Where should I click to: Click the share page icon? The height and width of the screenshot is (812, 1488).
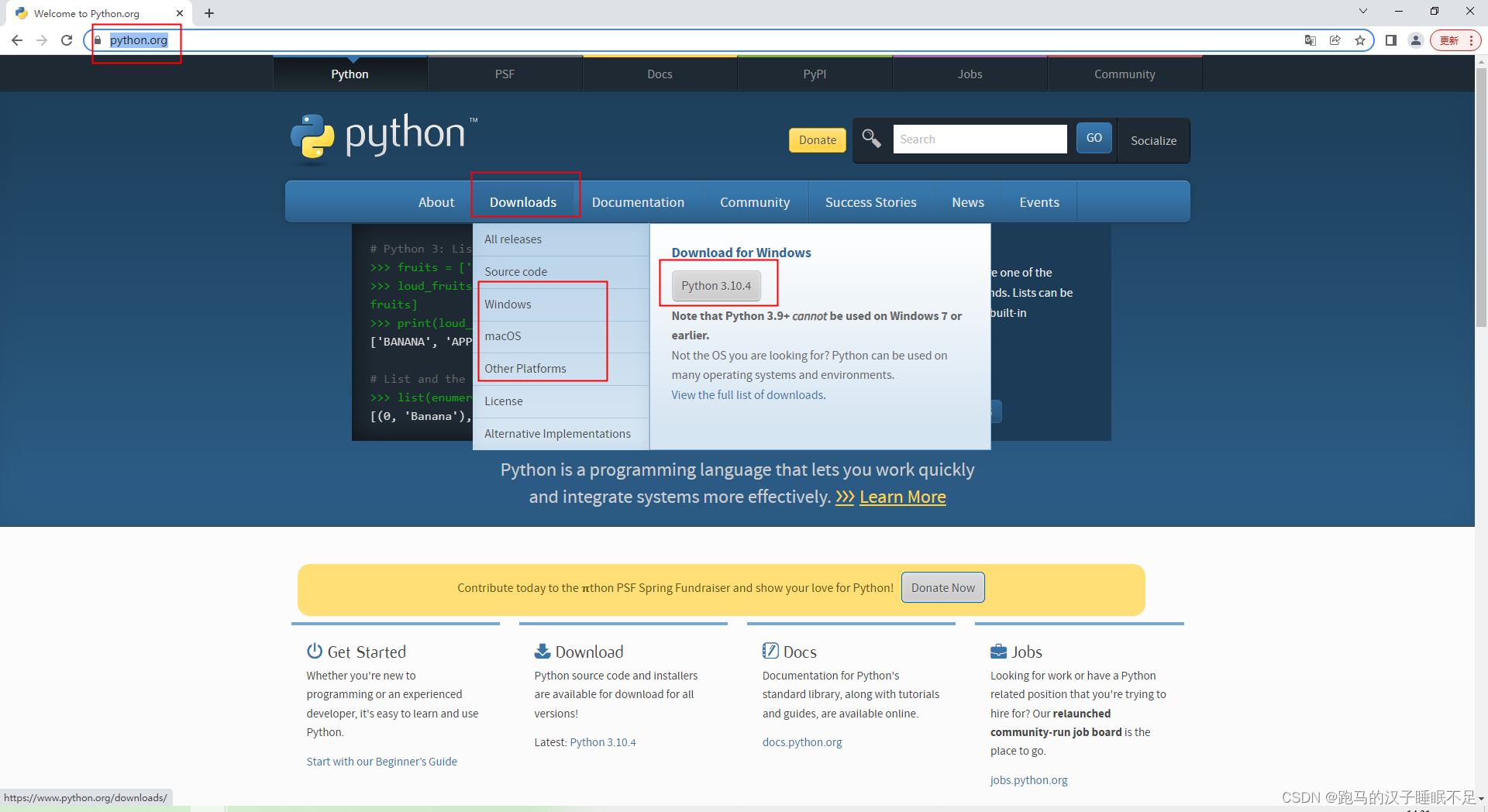pyautogui.click(x=1335, y=40)
